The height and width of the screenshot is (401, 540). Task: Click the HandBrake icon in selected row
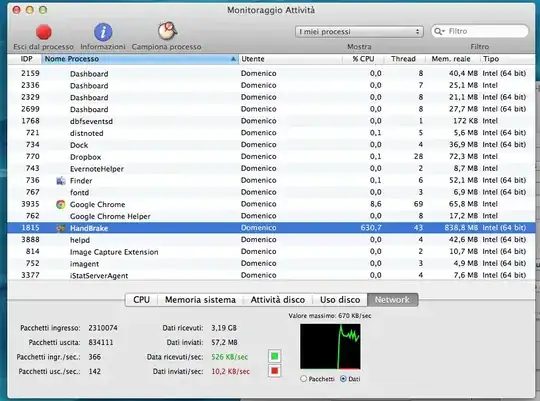pos(61,228)
